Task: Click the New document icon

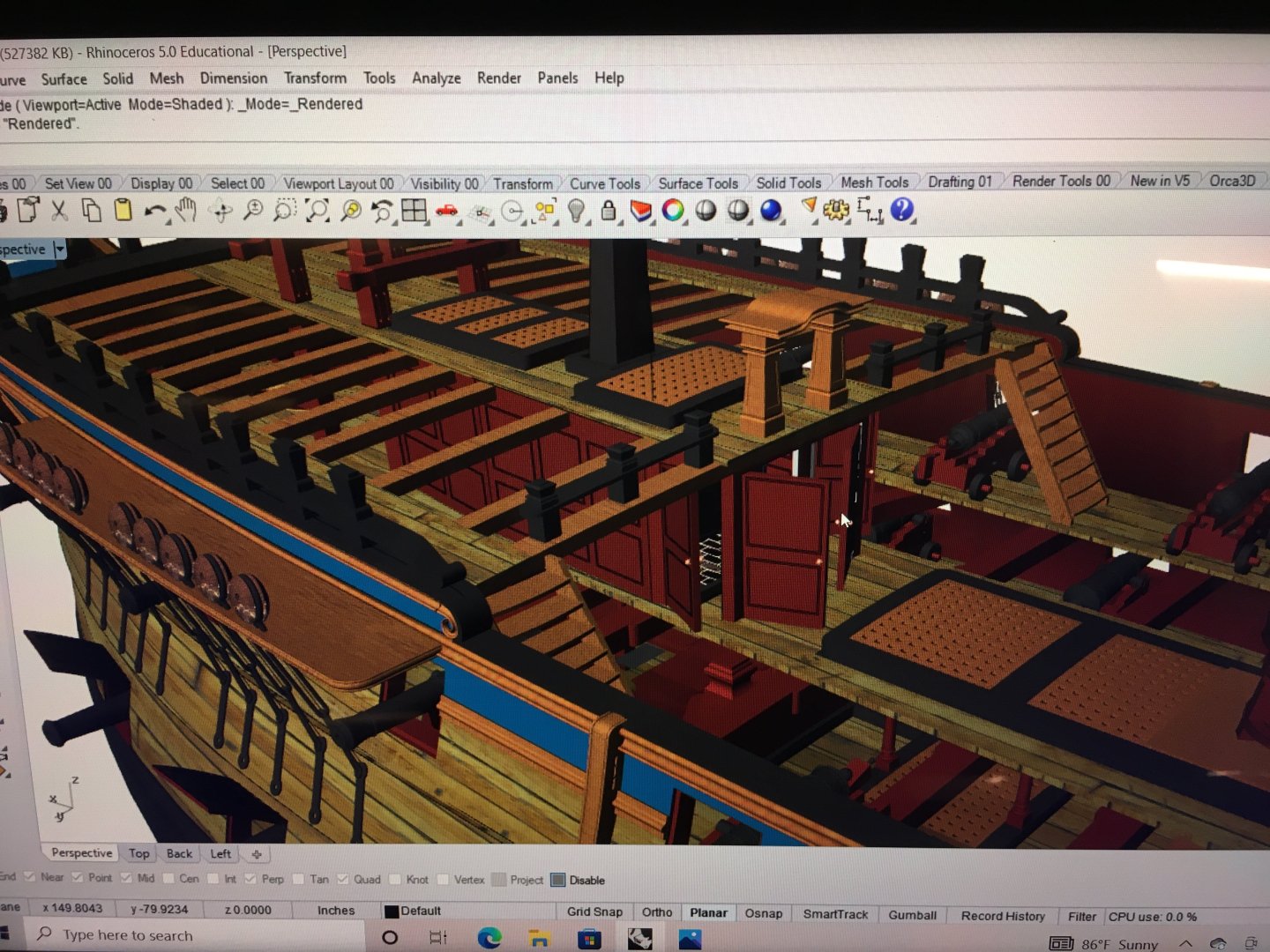Action: (x=28, y=210)
